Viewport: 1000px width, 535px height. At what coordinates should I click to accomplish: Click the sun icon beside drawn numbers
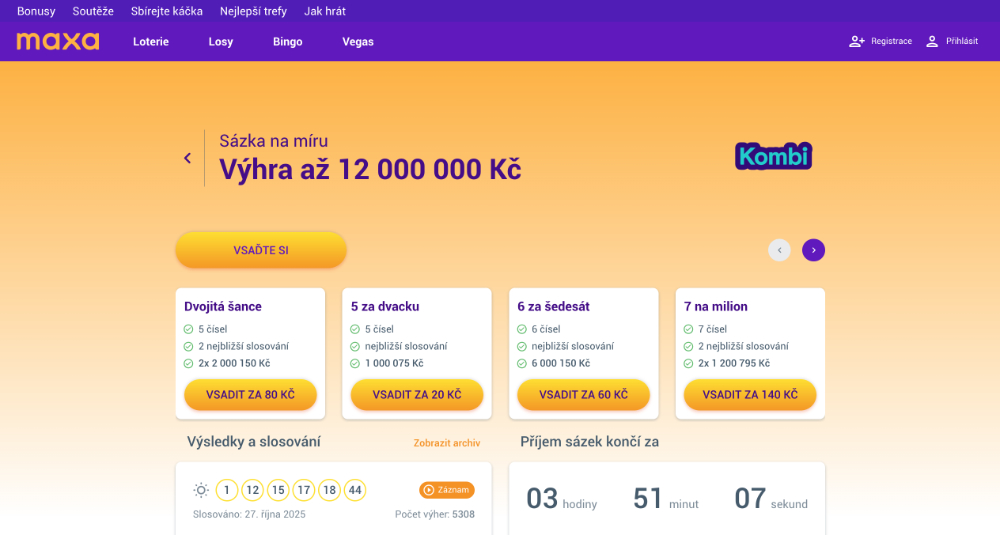(201, 490)
